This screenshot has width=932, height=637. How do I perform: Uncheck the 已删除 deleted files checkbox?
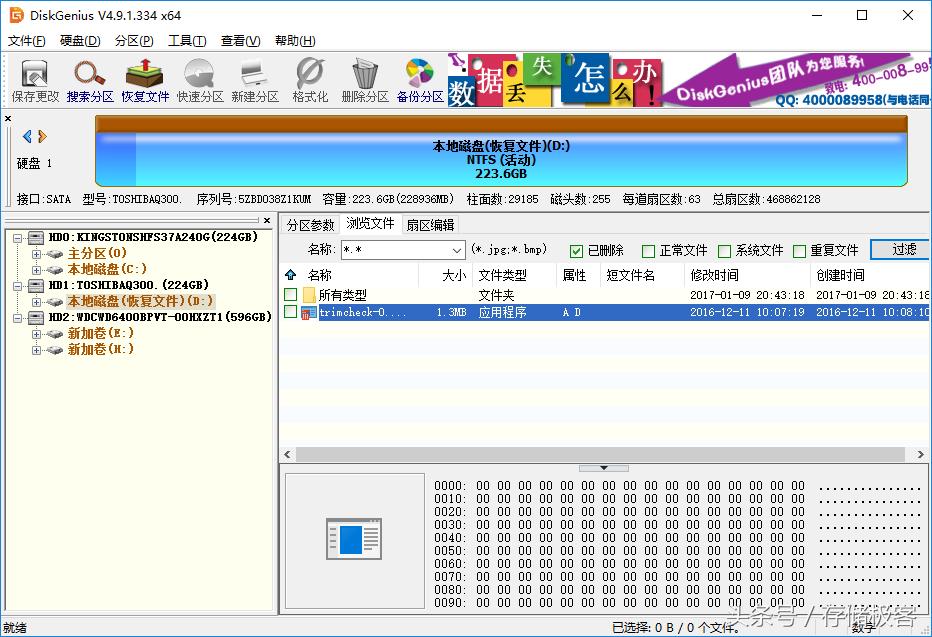pos(576,251)
